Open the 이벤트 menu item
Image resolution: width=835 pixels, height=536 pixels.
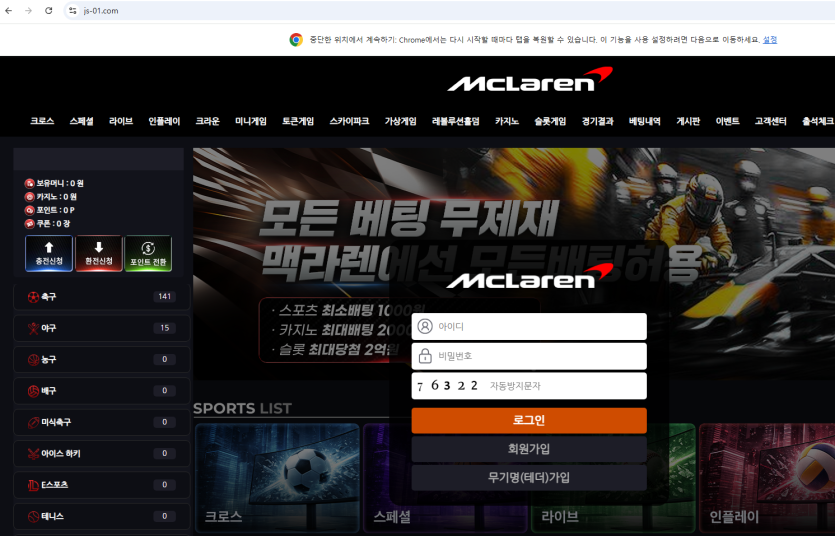tap(727, 121)
